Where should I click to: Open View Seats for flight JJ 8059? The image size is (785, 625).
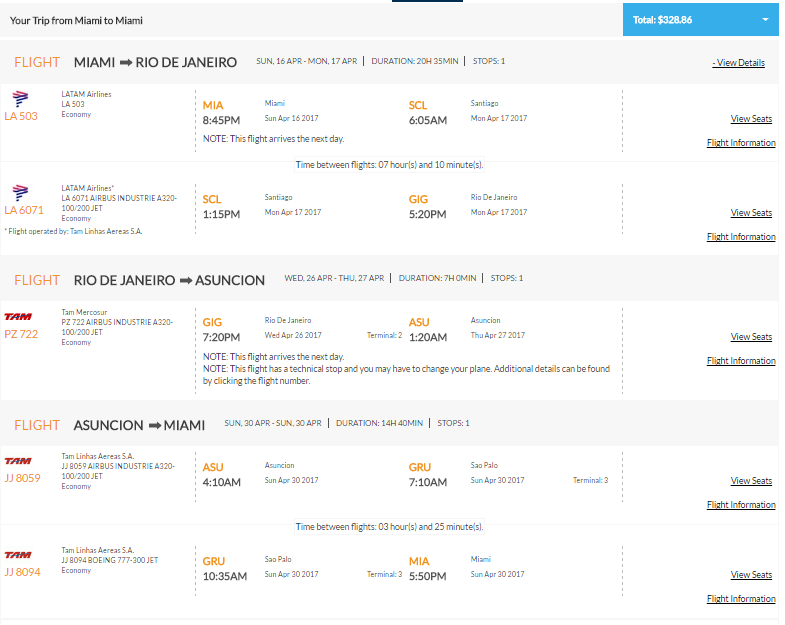751,481
